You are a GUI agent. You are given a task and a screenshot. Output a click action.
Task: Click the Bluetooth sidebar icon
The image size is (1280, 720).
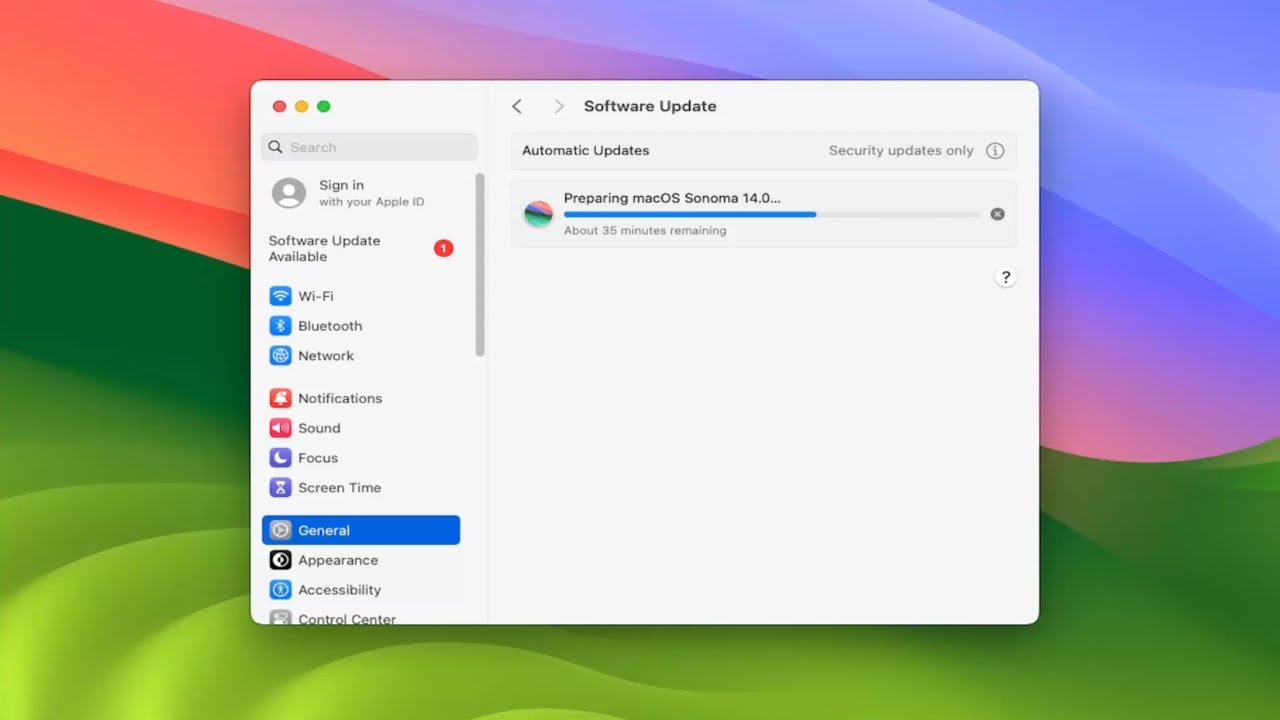[280, 326]
